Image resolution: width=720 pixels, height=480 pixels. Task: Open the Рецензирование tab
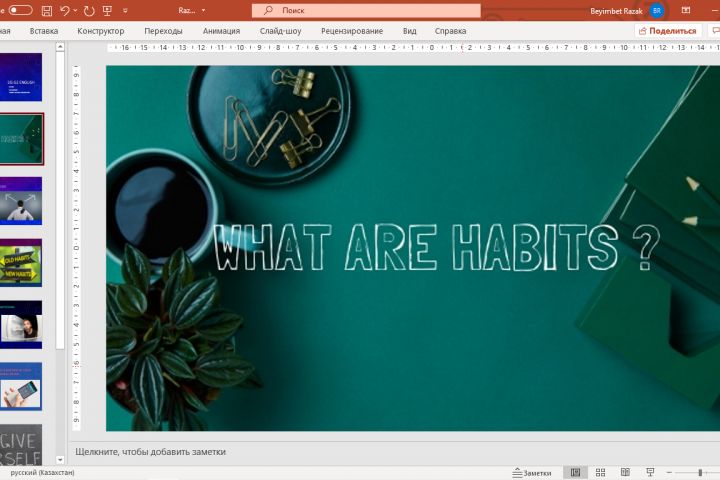[352, 31]
